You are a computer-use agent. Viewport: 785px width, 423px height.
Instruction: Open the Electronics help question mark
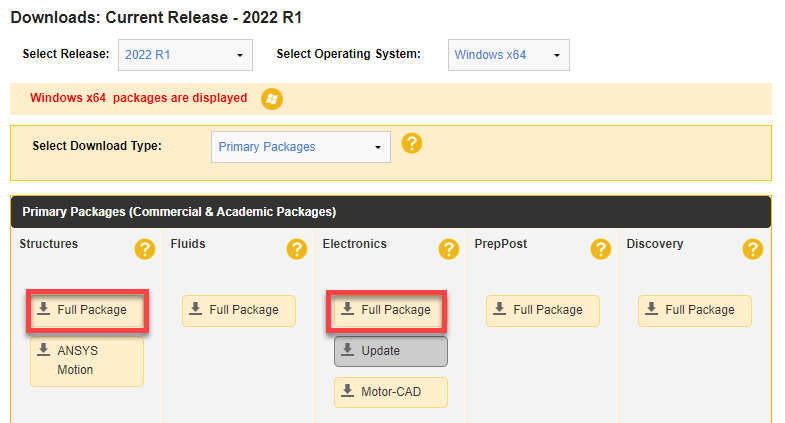tap(449, 249)
